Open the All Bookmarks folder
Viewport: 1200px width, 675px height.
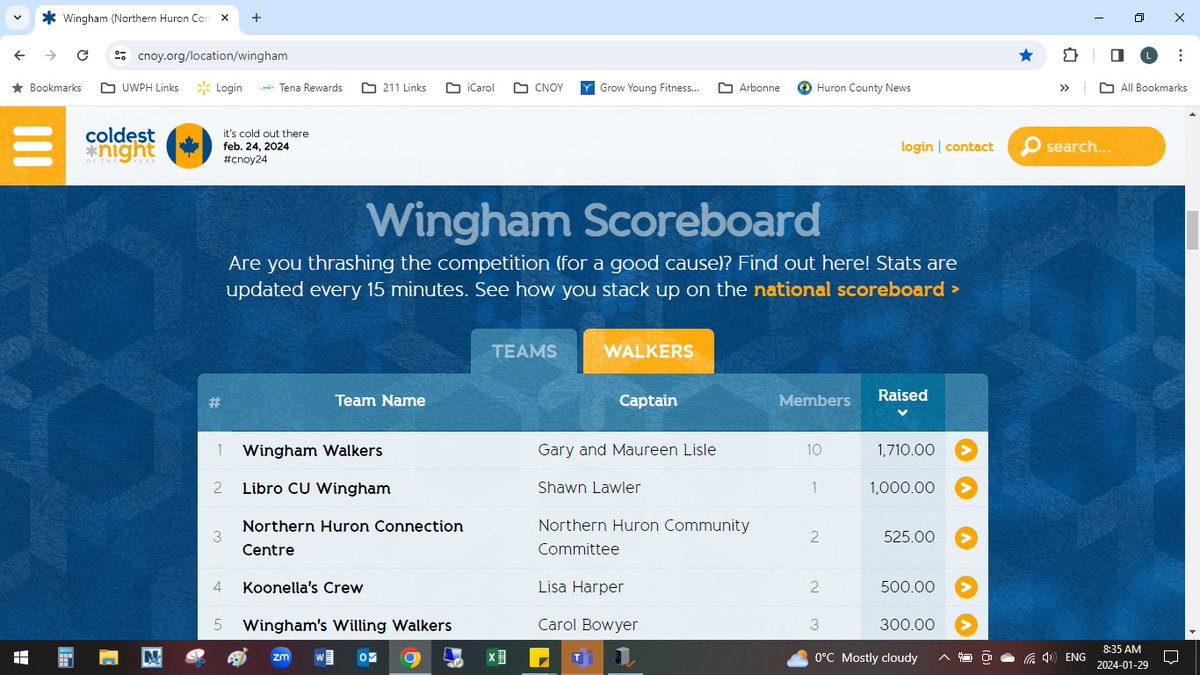point(1143,88)
